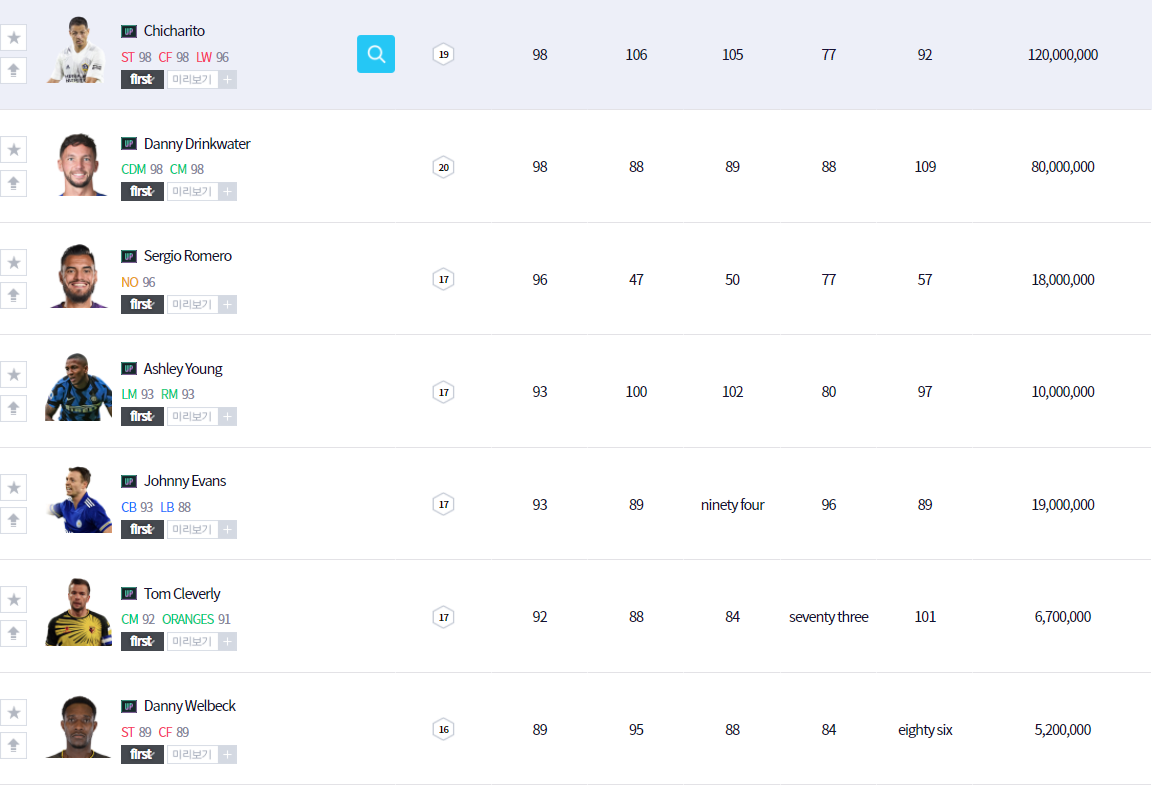Click the upgrade arrow icon for Chicharito

(x=14, y=71)
